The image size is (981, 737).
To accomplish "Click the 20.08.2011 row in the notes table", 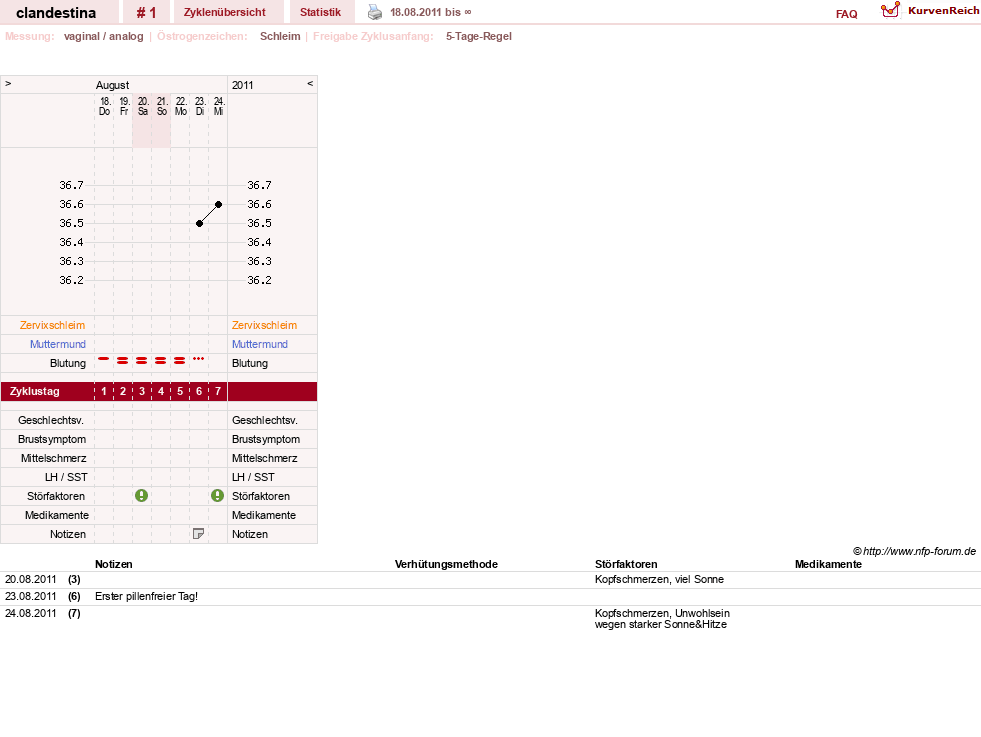I will [490, 579].
